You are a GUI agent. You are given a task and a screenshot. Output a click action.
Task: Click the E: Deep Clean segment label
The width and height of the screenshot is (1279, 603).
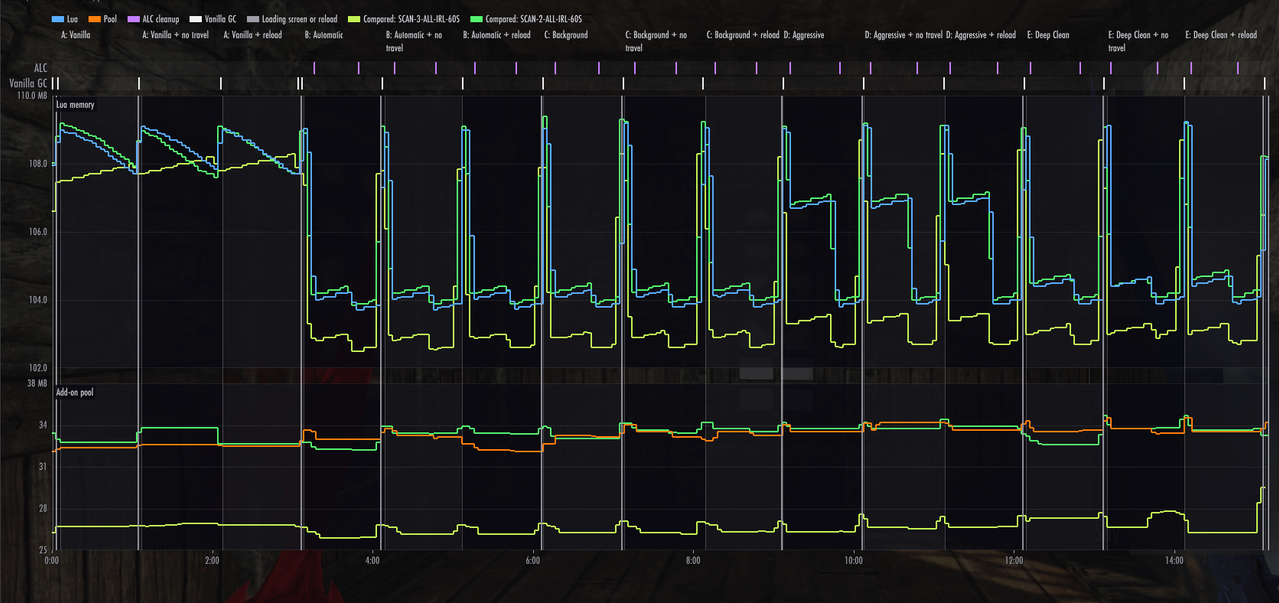click(1048, 35)
